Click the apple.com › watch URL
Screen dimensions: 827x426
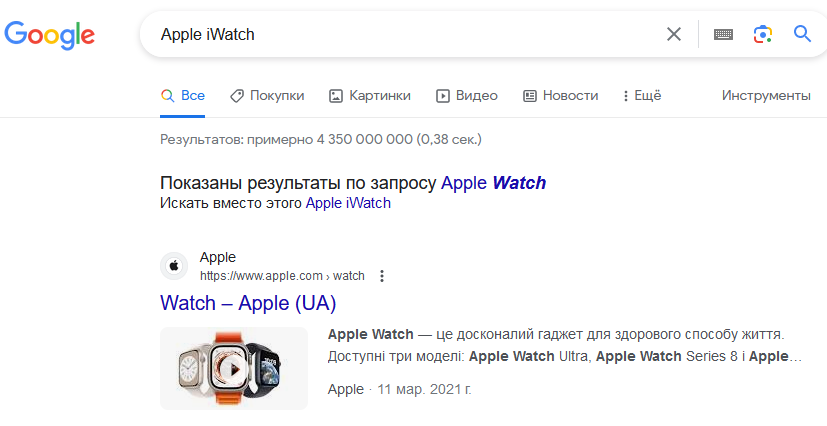282,276
